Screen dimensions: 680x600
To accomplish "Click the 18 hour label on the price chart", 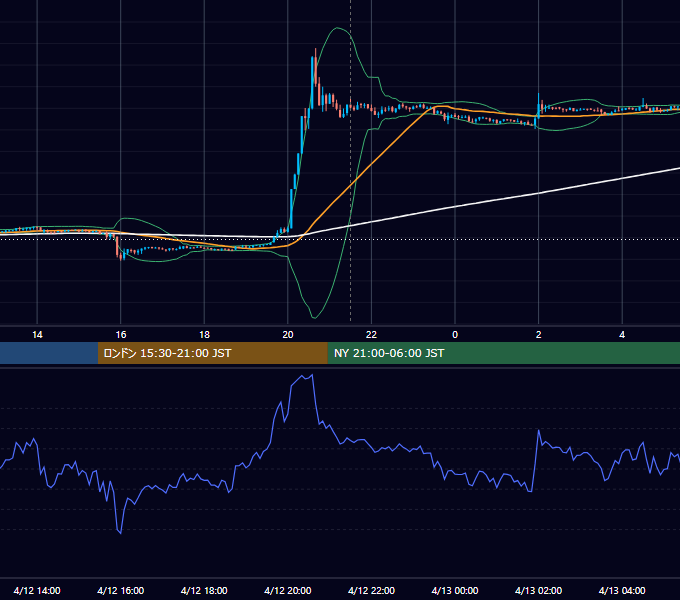I will tap(204, 335).
